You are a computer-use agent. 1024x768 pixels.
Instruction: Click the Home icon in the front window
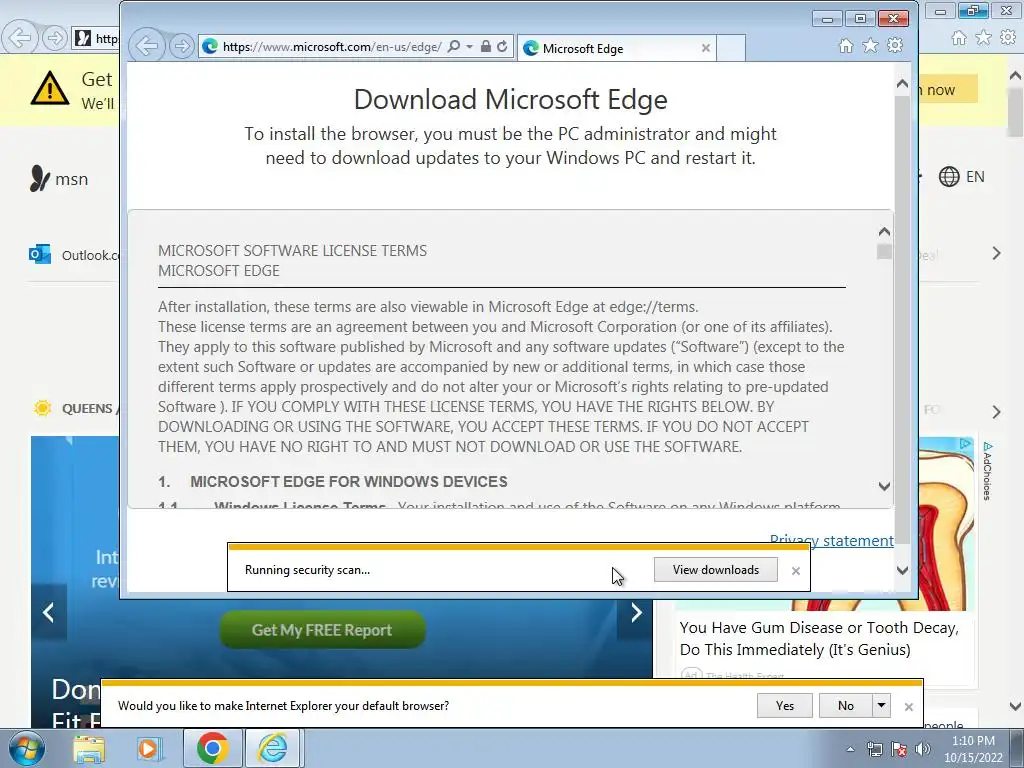[x=846, y=45]
